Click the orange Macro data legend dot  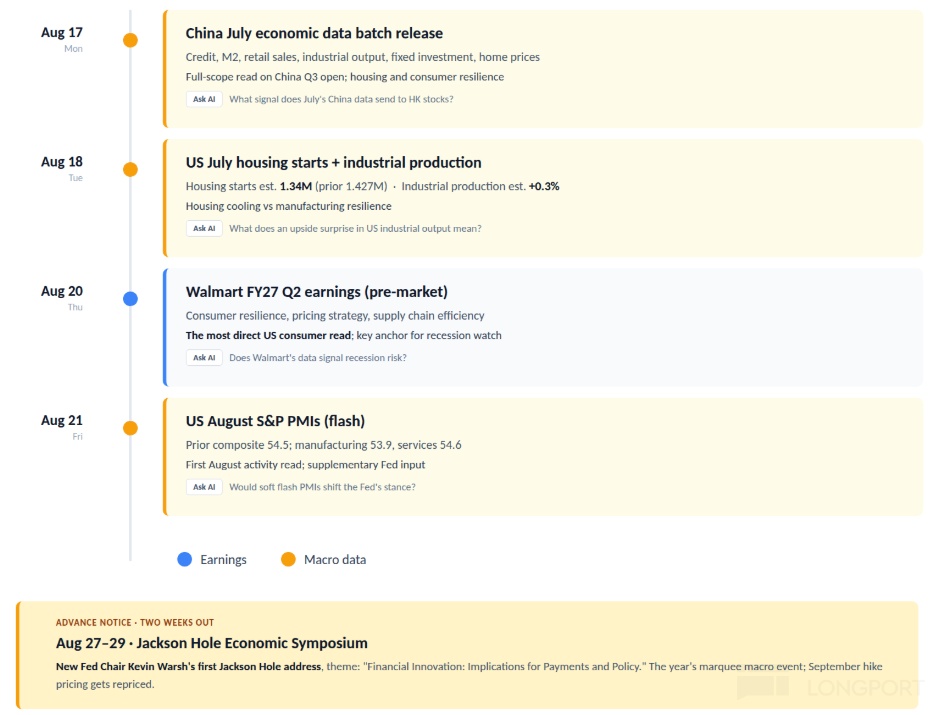(x=288, y=559)
